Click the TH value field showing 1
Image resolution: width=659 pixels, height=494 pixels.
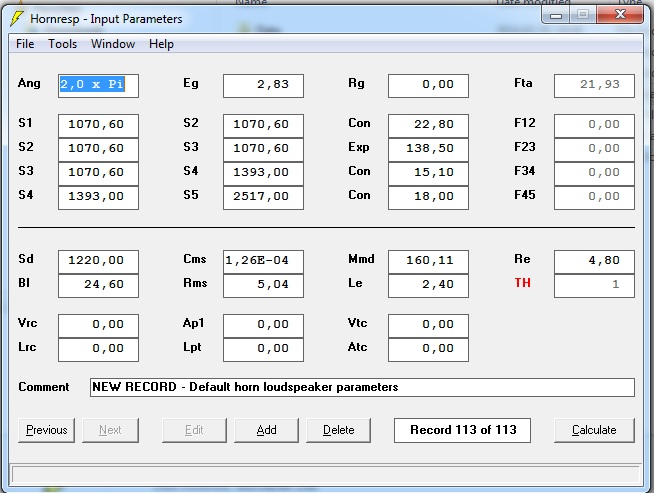click(x=594, y=285)
